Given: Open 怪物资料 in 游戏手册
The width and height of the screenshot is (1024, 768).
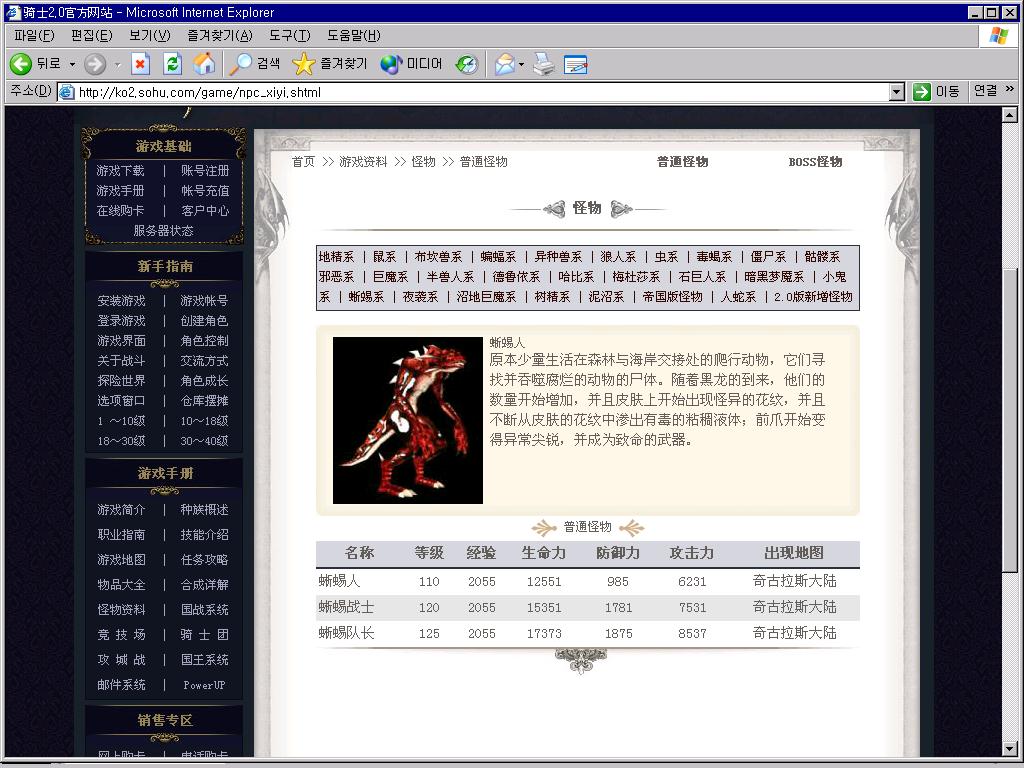Looking at the screenshot, I should pyautogui.click(x=121, y=610).
